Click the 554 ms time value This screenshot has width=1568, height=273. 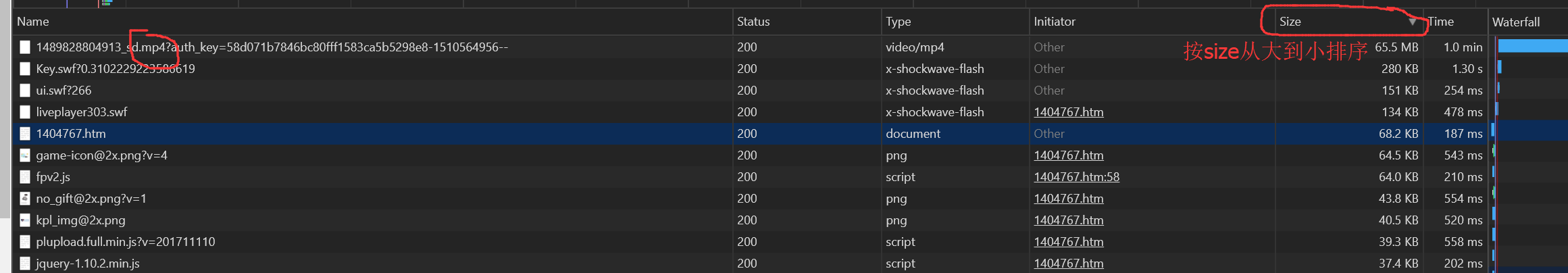coord(1463,199)
